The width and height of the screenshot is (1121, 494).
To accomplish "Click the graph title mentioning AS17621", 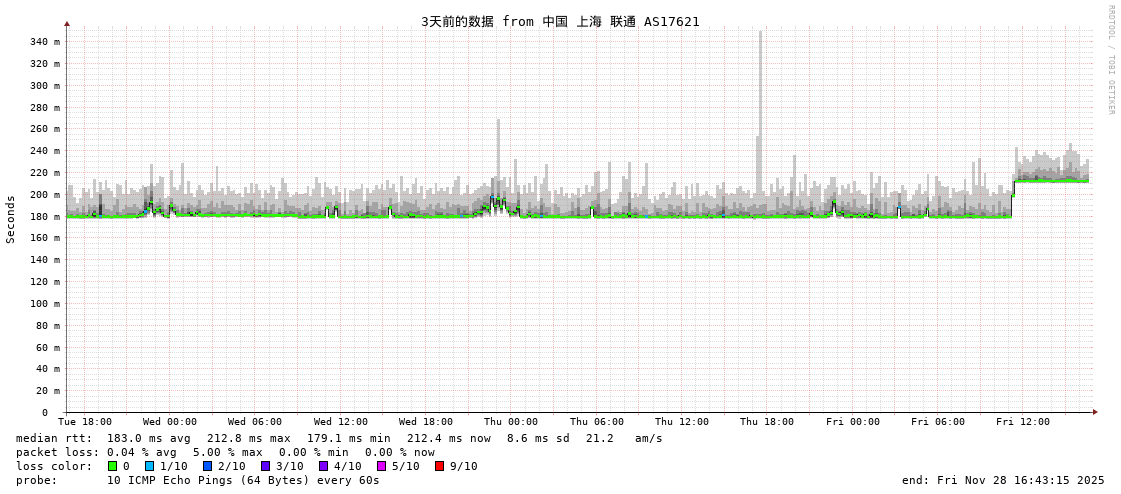I will pos(560,21).
